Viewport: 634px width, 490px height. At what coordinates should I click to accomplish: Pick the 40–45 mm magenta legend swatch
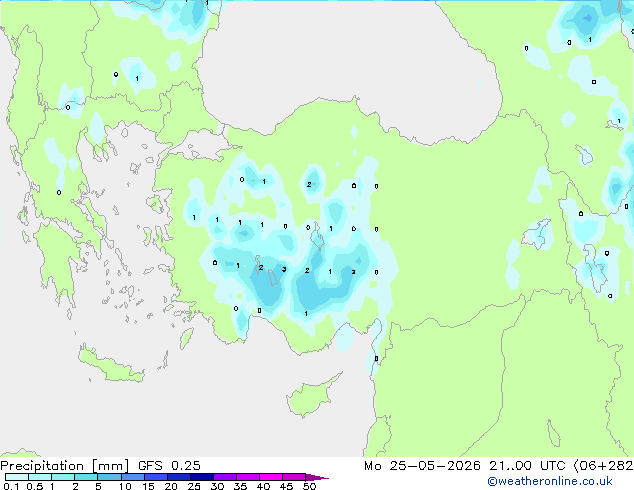tap(271, 477)
